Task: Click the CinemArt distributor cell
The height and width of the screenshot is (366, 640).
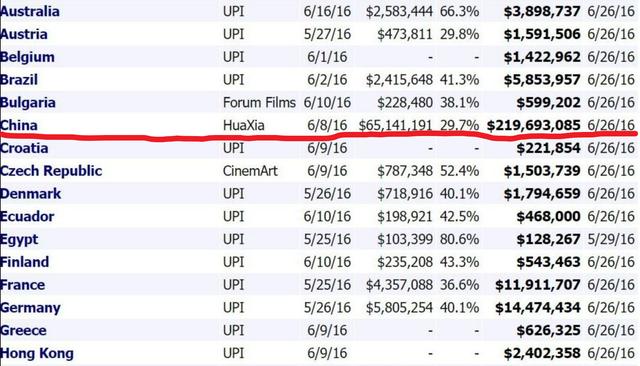Action: tap(250, 171)
